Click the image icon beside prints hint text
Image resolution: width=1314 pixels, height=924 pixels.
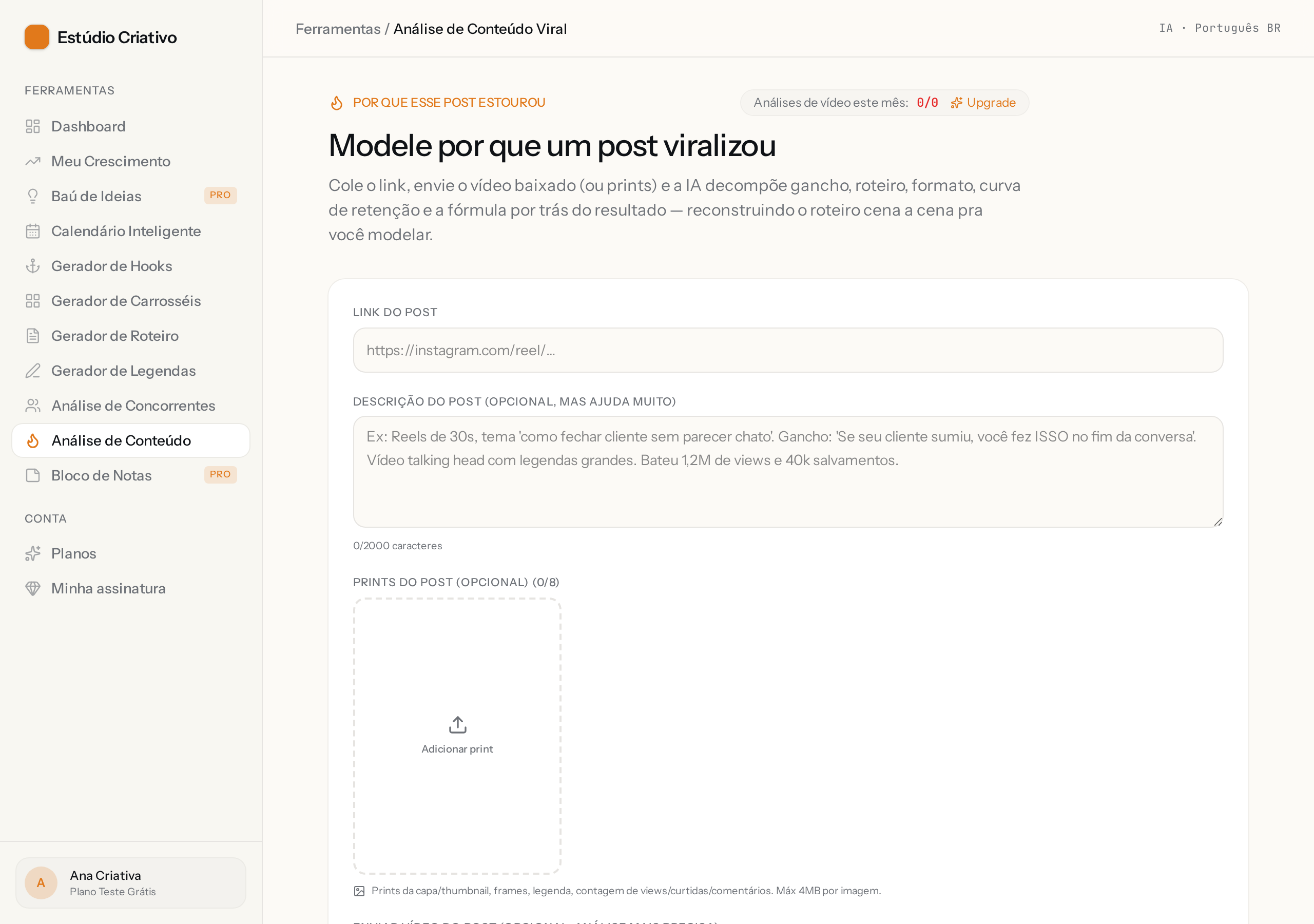click(359, 891)
